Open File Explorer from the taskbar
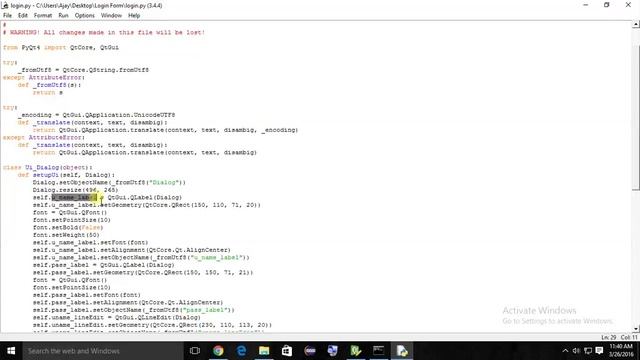The height and width of the screenshot is (360, 640). click(x=264, y=351)
